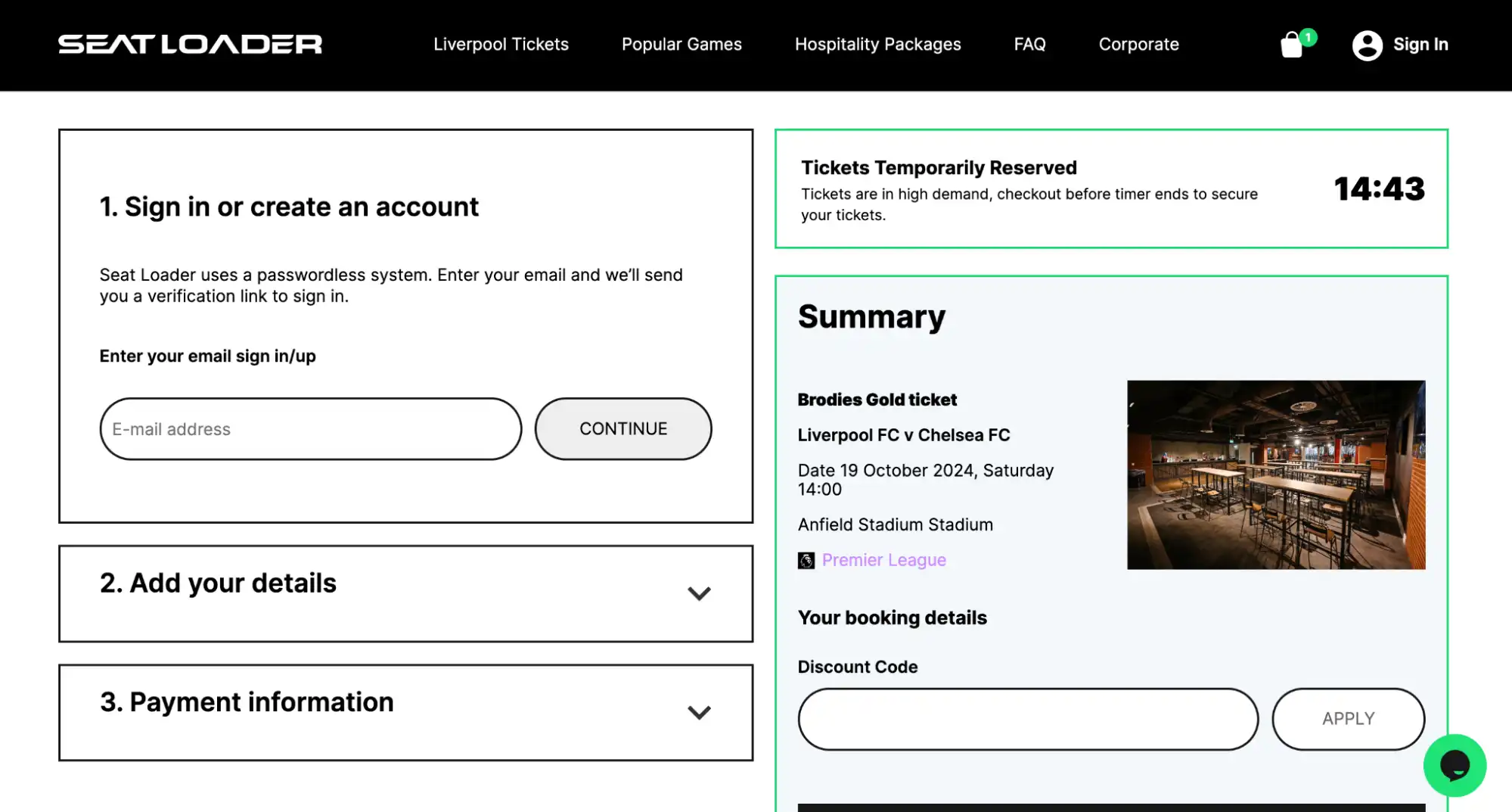Viewport: 1512px width, 812px height.
Task: Open the live chat widget
Action: click(x=1455, y=765)
